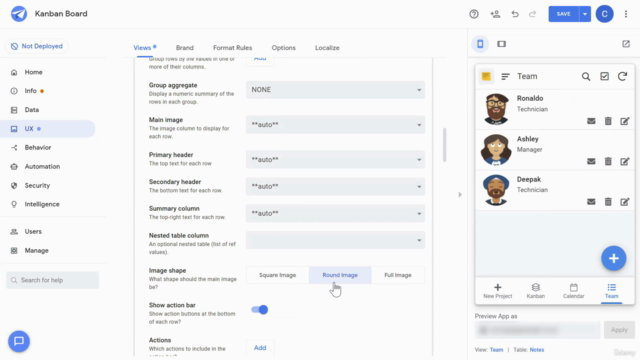This screenshot has height=360, width=640.
Task: Click email icon in Ronaldo's row
Action: 591,121
